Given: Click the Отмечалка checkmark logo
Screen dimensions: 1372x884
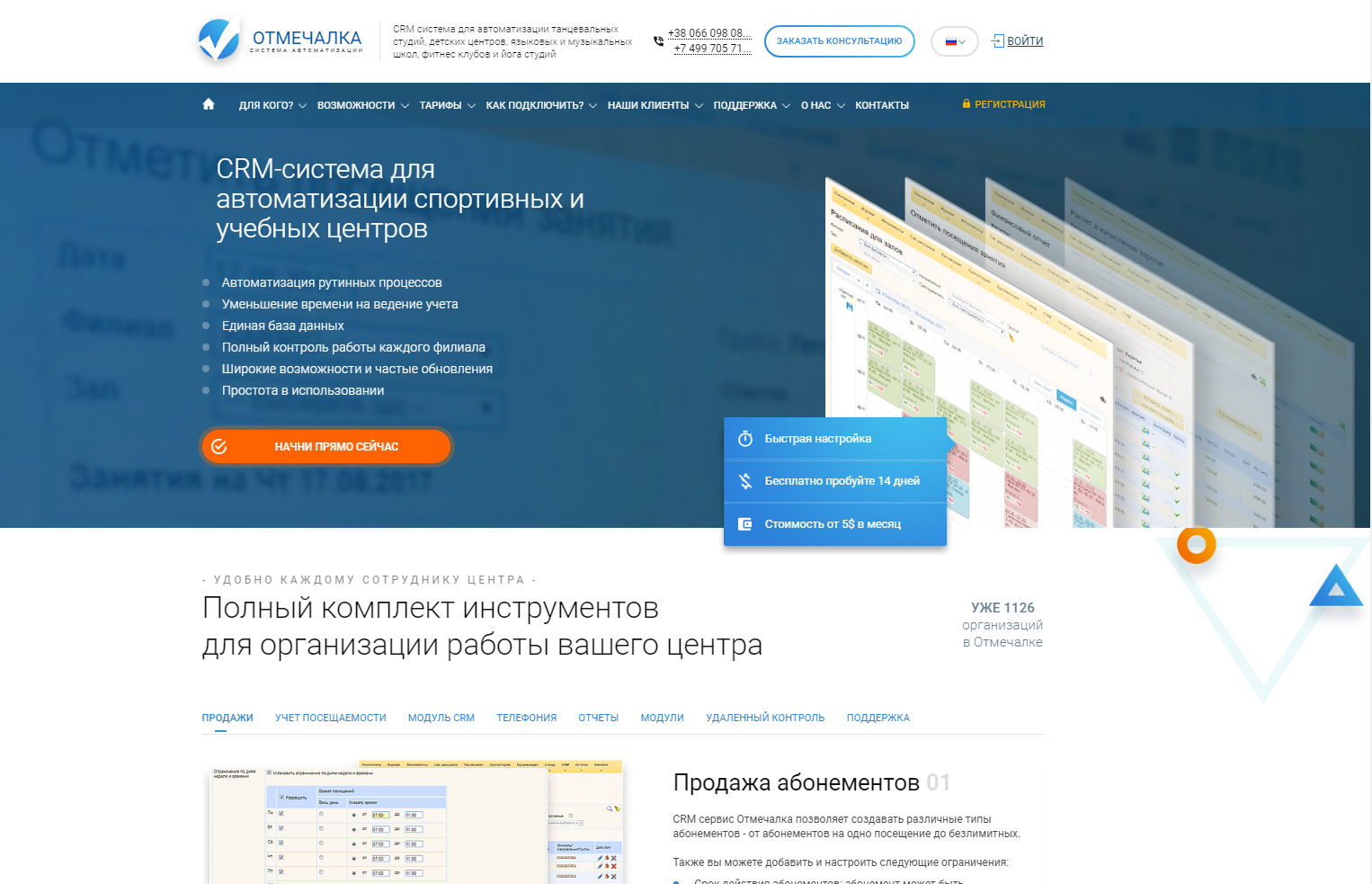Looking at the screenshot, I should (218, 40).
